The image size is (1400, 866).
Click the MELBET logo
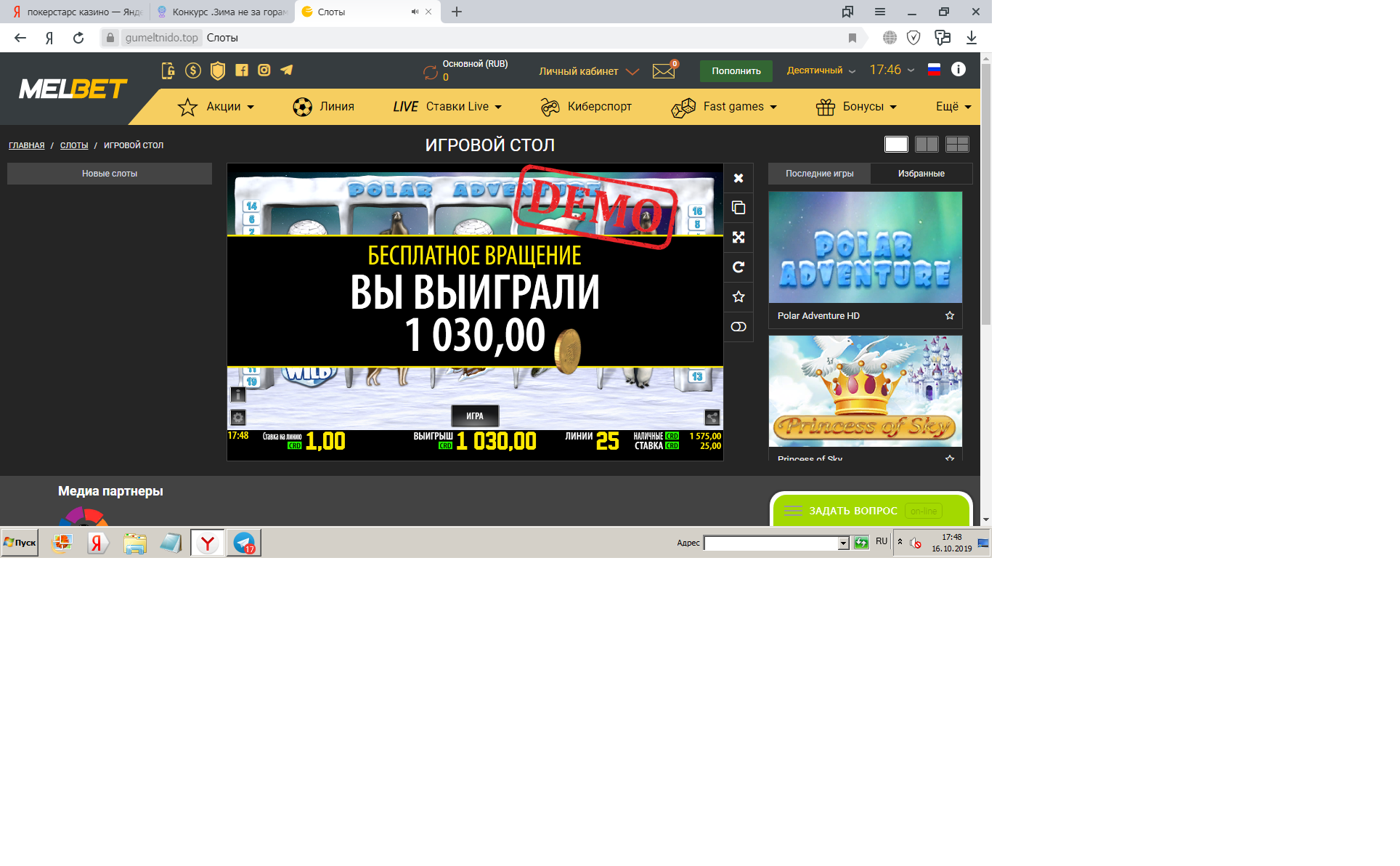point(73,89)
